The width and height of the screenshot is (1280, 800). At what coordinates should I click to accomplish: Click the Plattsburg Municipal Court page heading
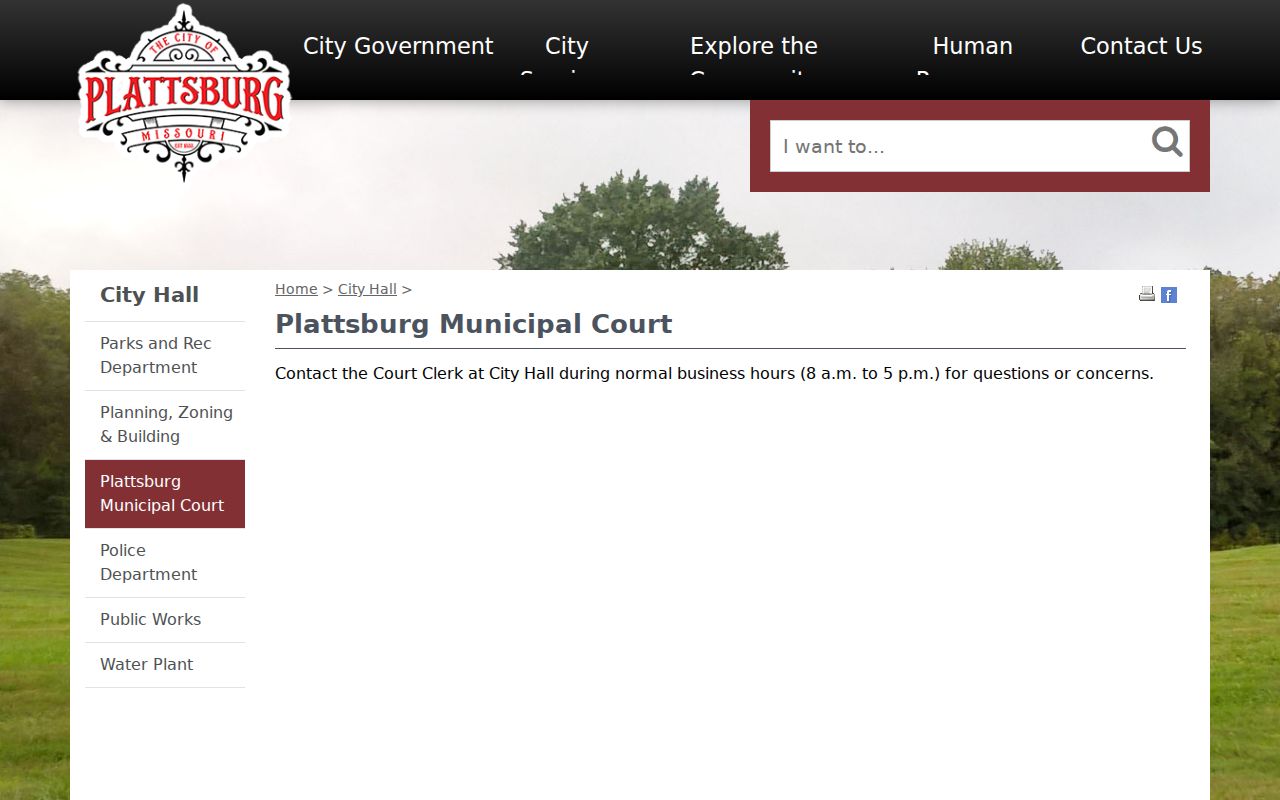(x=473, y=324)
